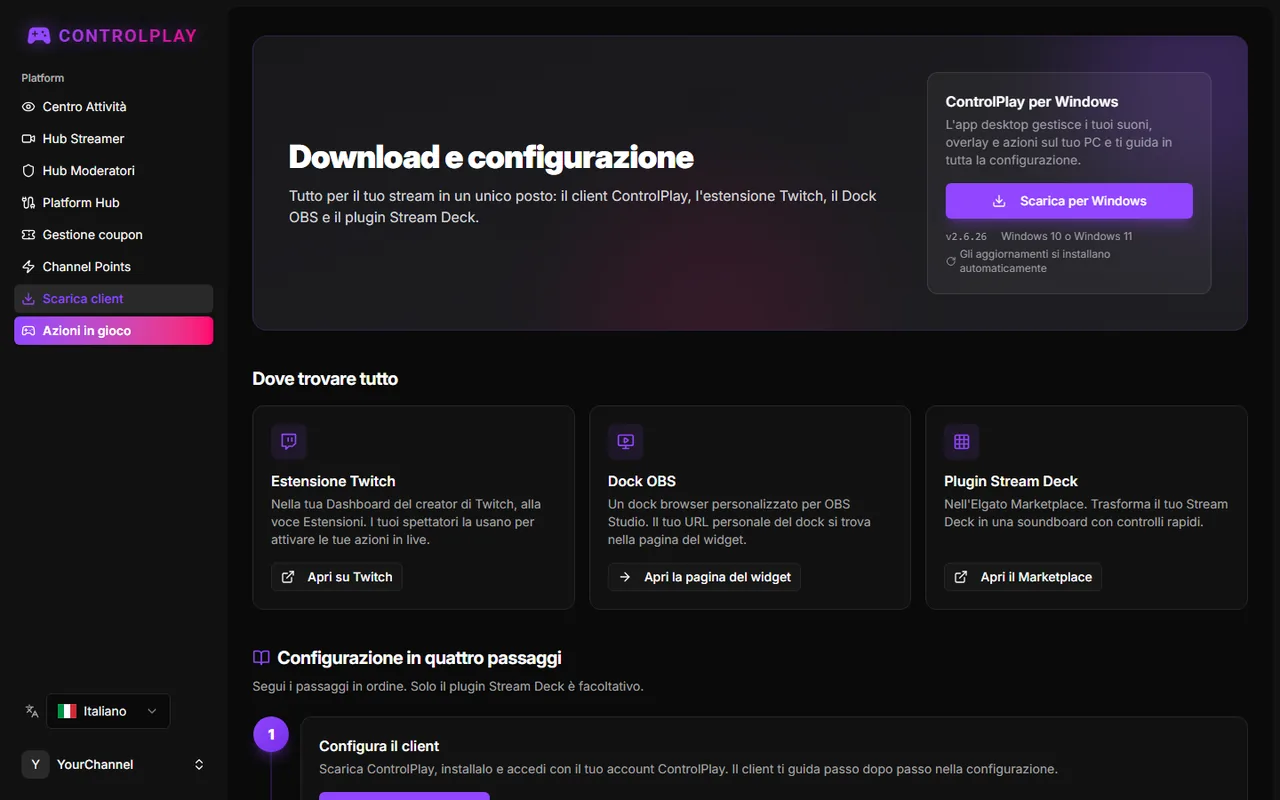Click the Windows 10 o Windows 11 text
The height and width of the screenshot is (800, 1280).
click(x=1067, y=237)
